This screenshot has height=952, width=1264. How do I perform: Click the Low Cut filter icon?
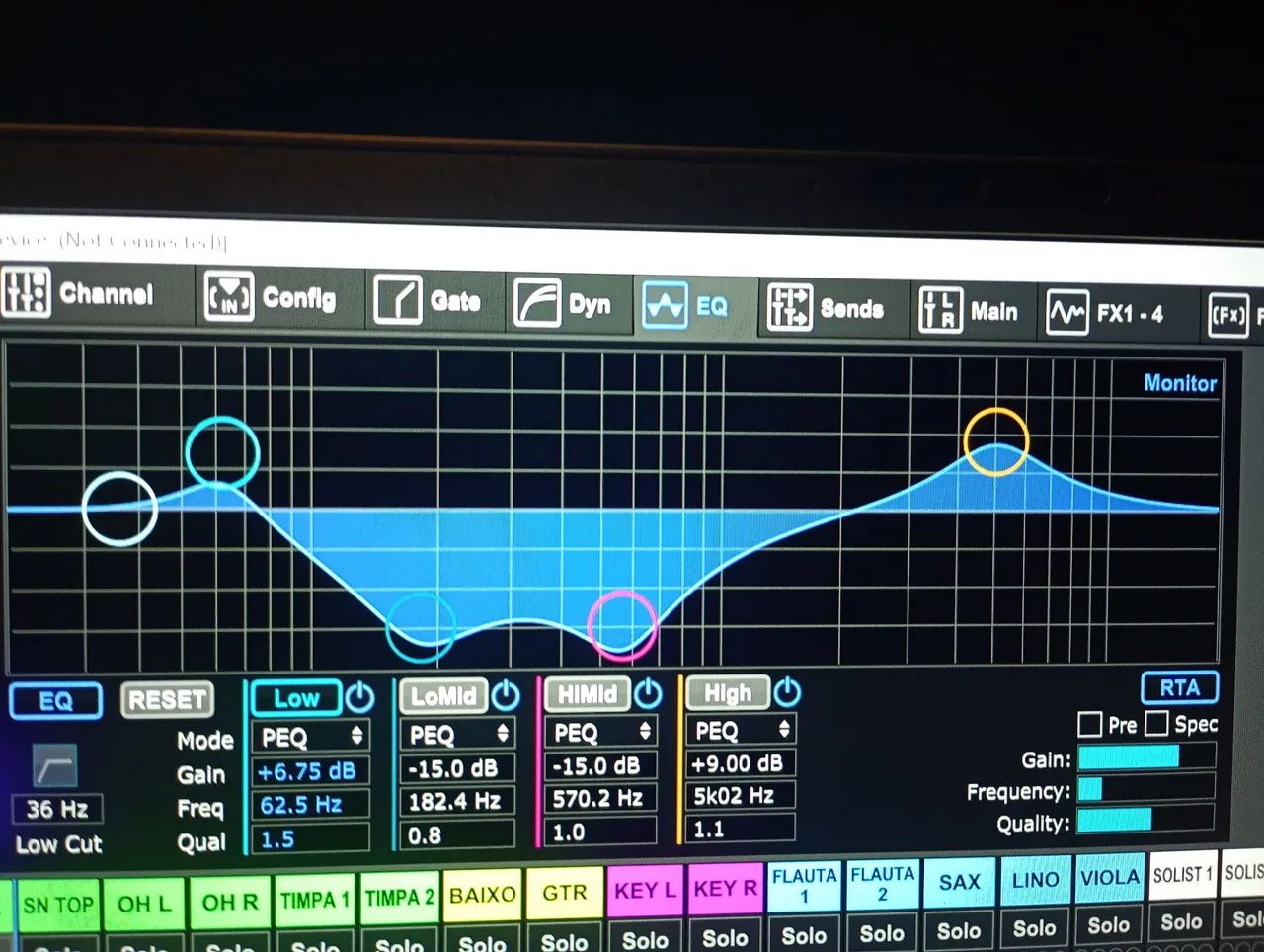pos(54,765)
